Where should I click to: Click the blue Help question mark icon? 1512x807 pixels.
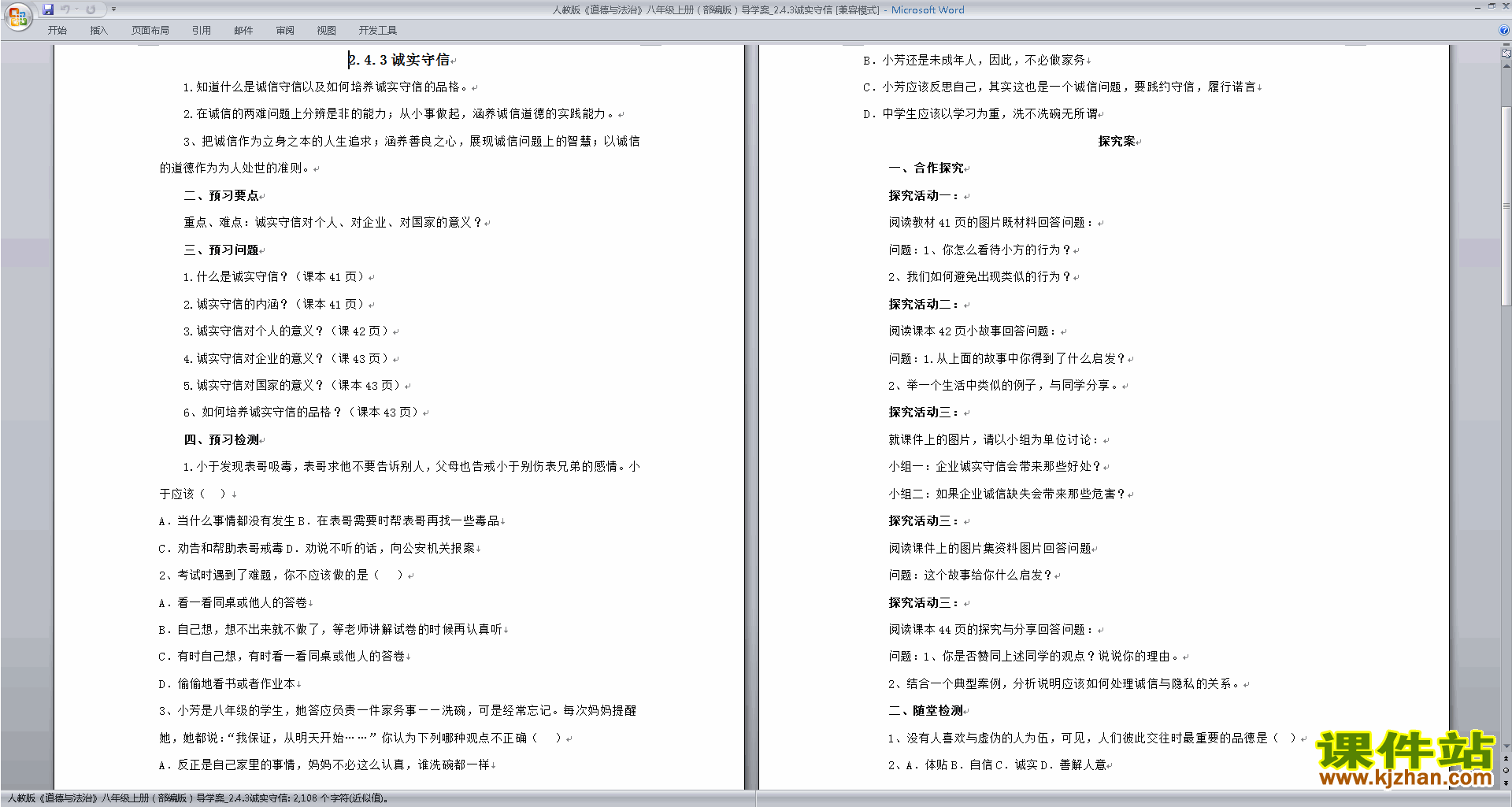(x=1504, y=30)
